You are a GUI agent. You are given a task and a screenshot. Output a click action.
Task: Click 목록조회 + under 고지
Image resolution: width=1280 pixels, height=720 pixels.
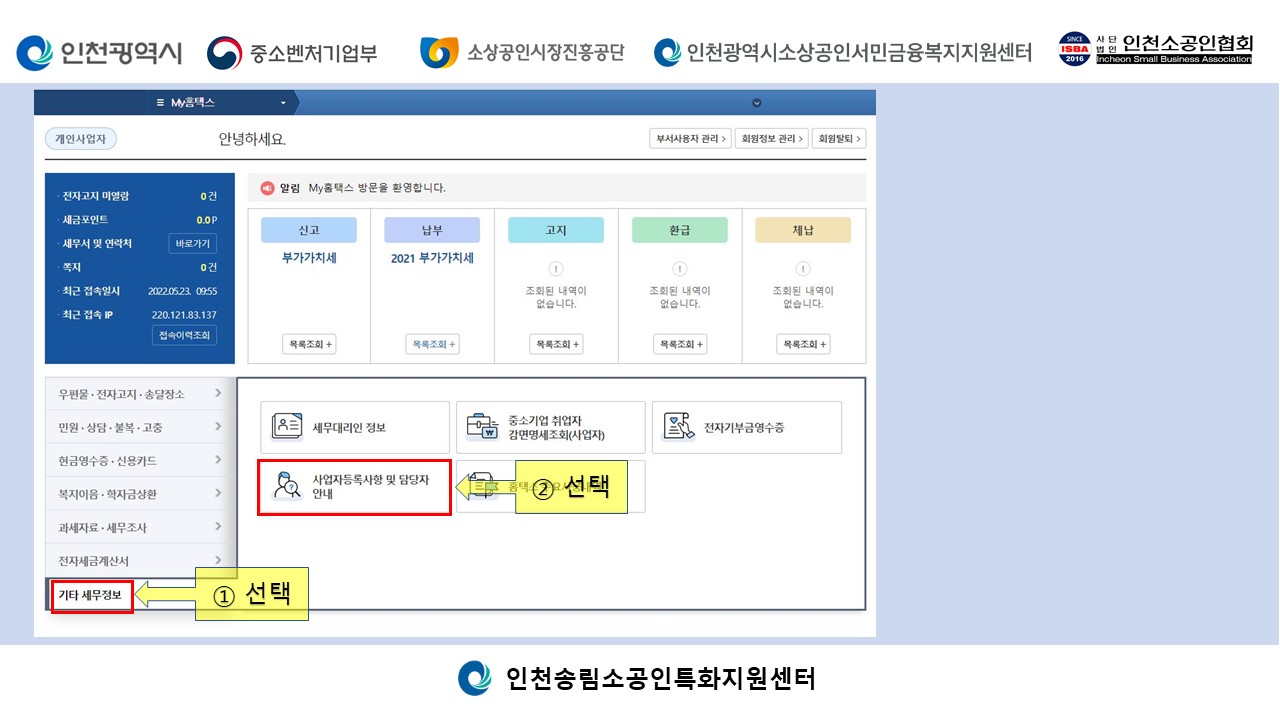tap(556, 344)
